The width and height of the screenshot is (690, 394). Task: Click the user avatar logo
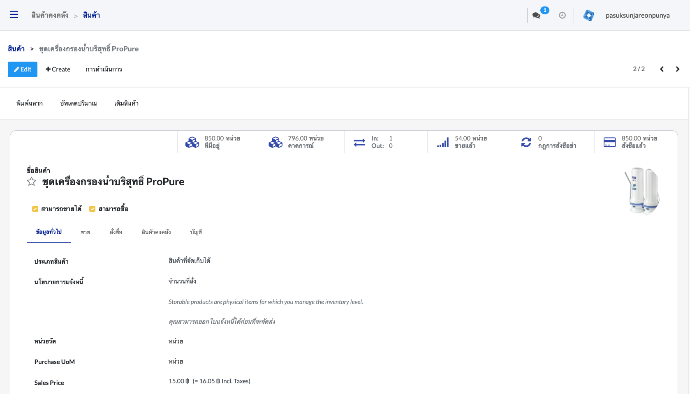(588, 15)
